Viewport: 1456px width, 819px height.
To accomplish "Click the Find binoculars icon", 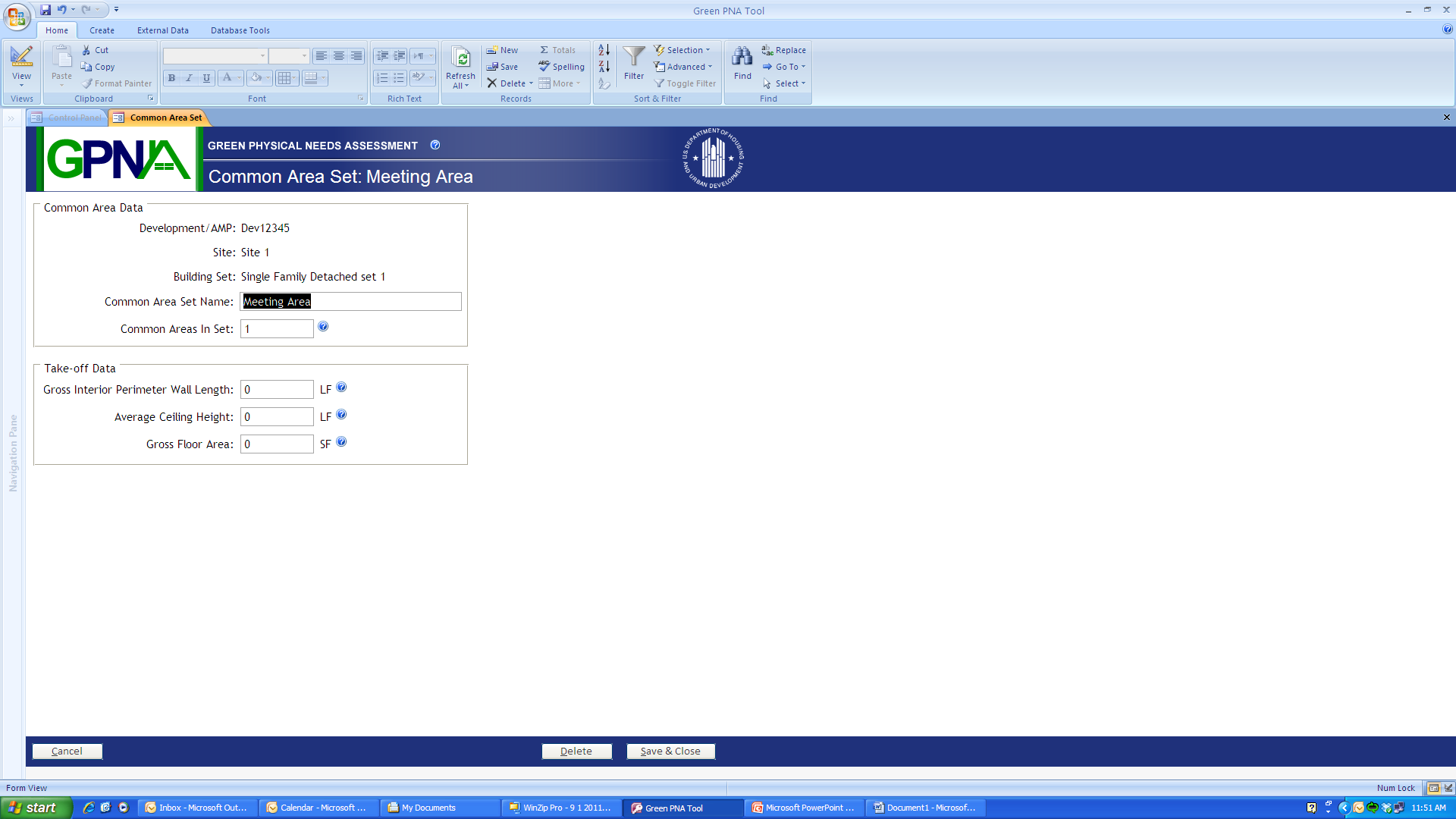I will tap(742, 57).
